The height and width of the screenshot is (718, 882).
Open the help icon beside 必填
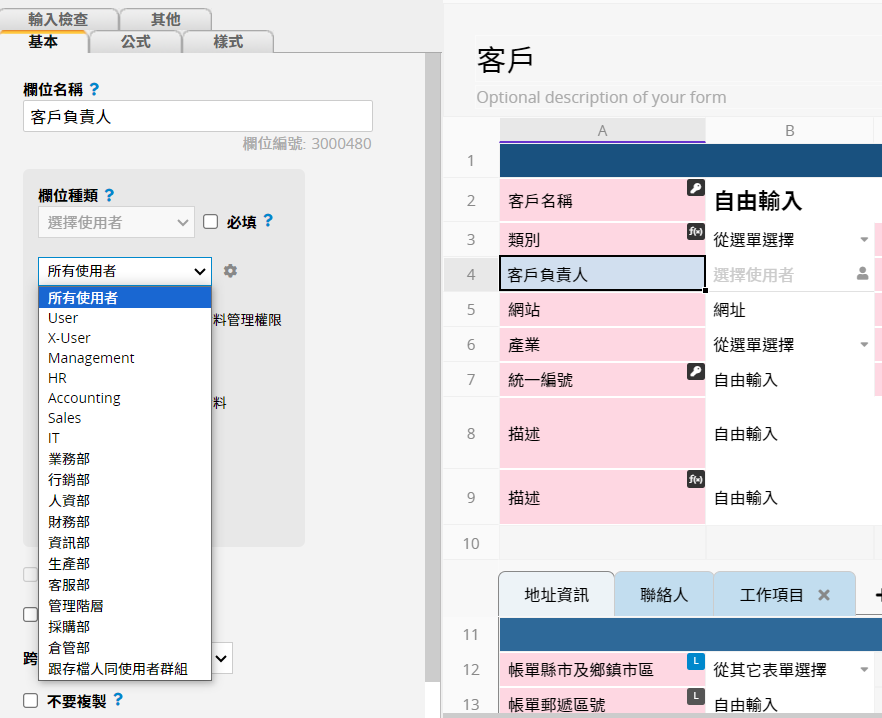(x=268, y=221)
